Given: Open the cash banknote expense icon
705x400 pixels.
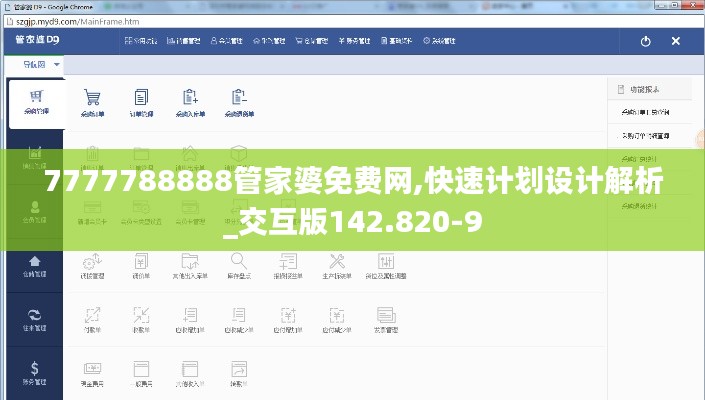Looking at the screenshot, I should tap(92, 368).
